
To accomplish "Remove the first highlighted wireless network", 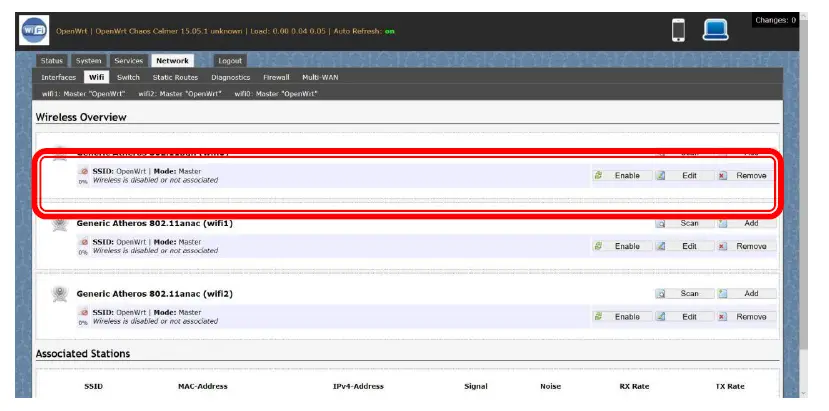I will point(746,176).
